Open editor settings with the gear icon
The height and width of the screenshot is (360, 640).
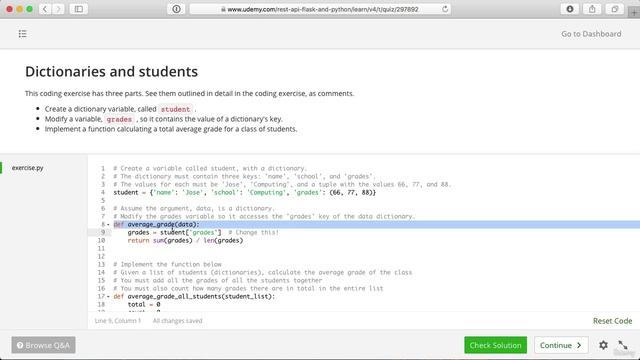coord(603,345)
